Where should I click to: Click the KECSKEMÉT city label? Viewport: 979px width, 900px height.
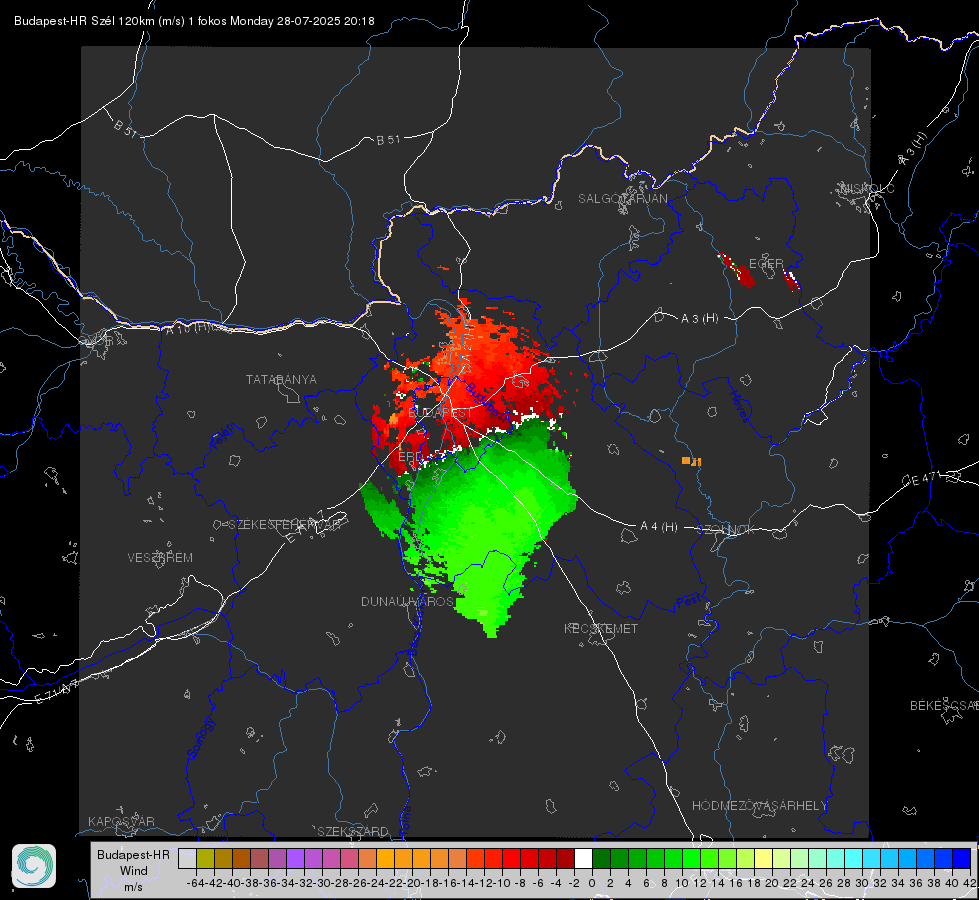coord(601,628)
